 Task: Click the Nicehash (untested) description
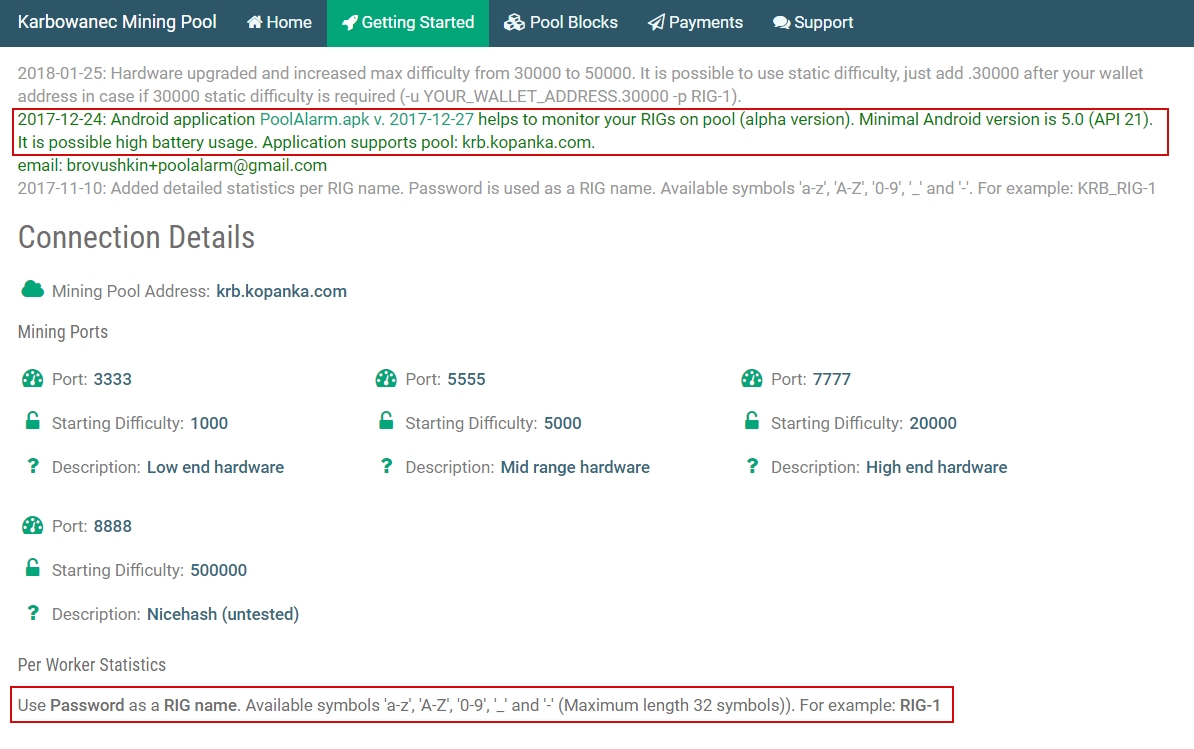point(223,614)
